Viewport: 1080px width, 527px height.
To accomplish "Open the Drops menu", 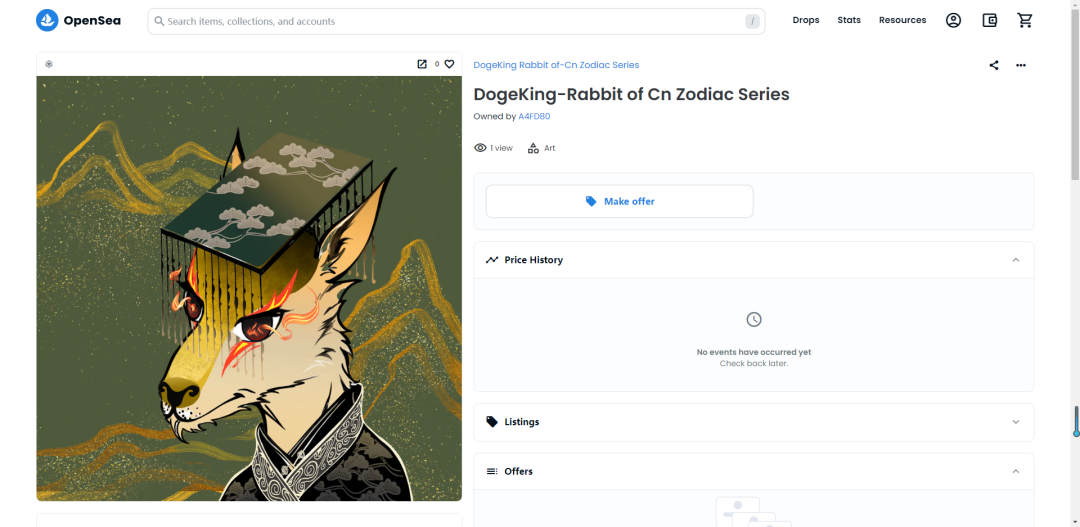I will (x=805, y=20).
